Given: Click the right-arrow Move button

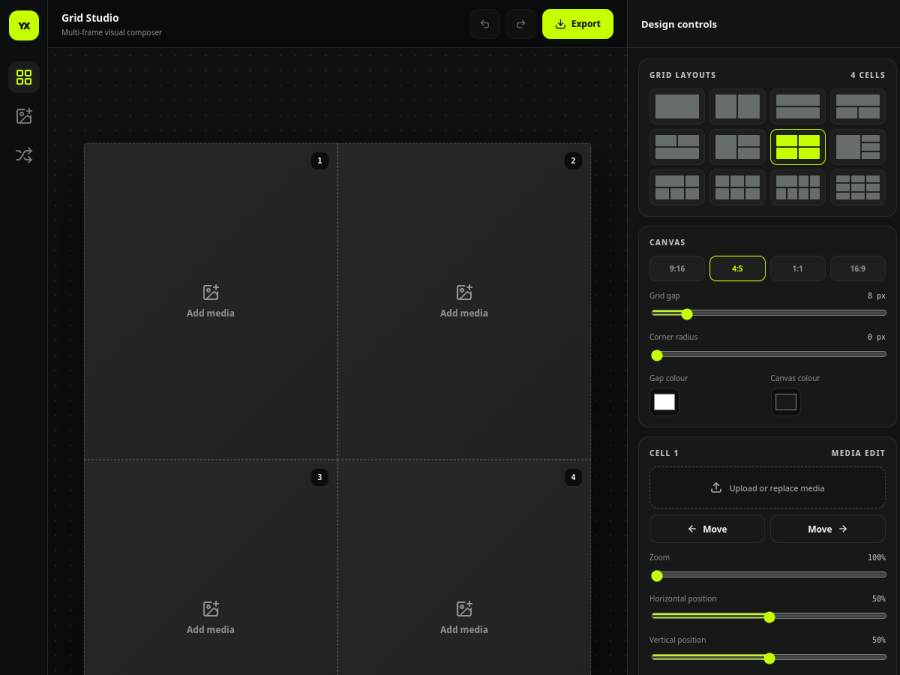Looking at the screenshot, I should pos(828,529).
